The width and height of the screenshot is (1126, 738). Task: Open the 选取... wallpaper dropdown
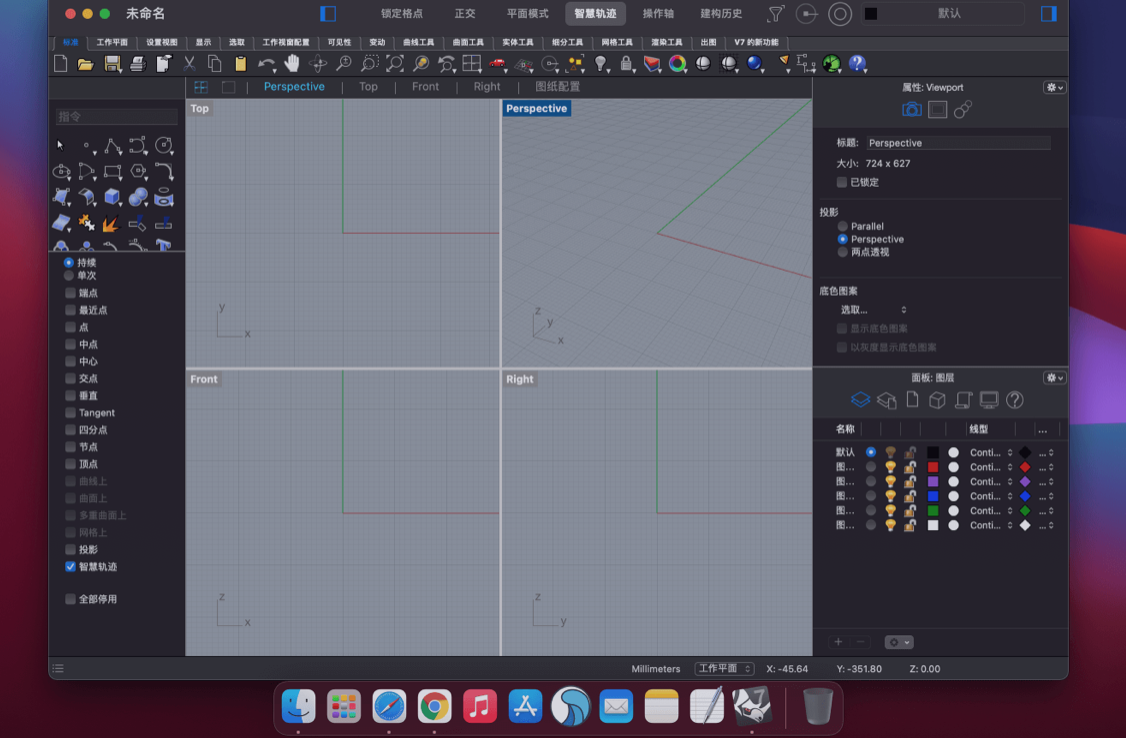click(873, 310)
